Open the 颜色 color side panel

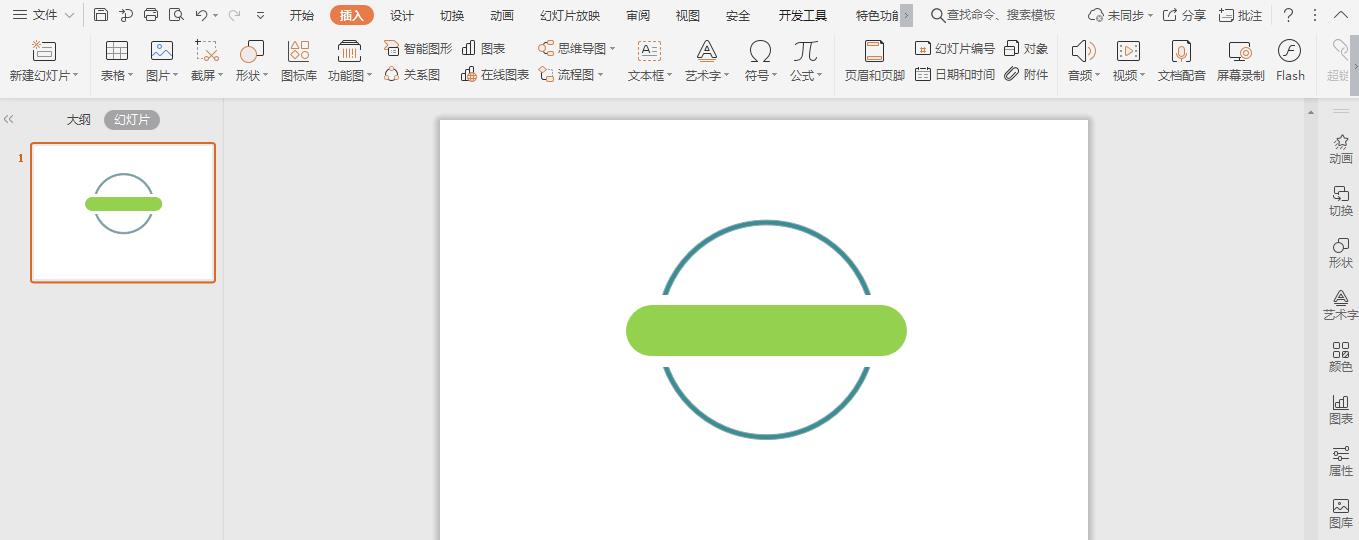pyautogui.click(x=1341, y=357)
